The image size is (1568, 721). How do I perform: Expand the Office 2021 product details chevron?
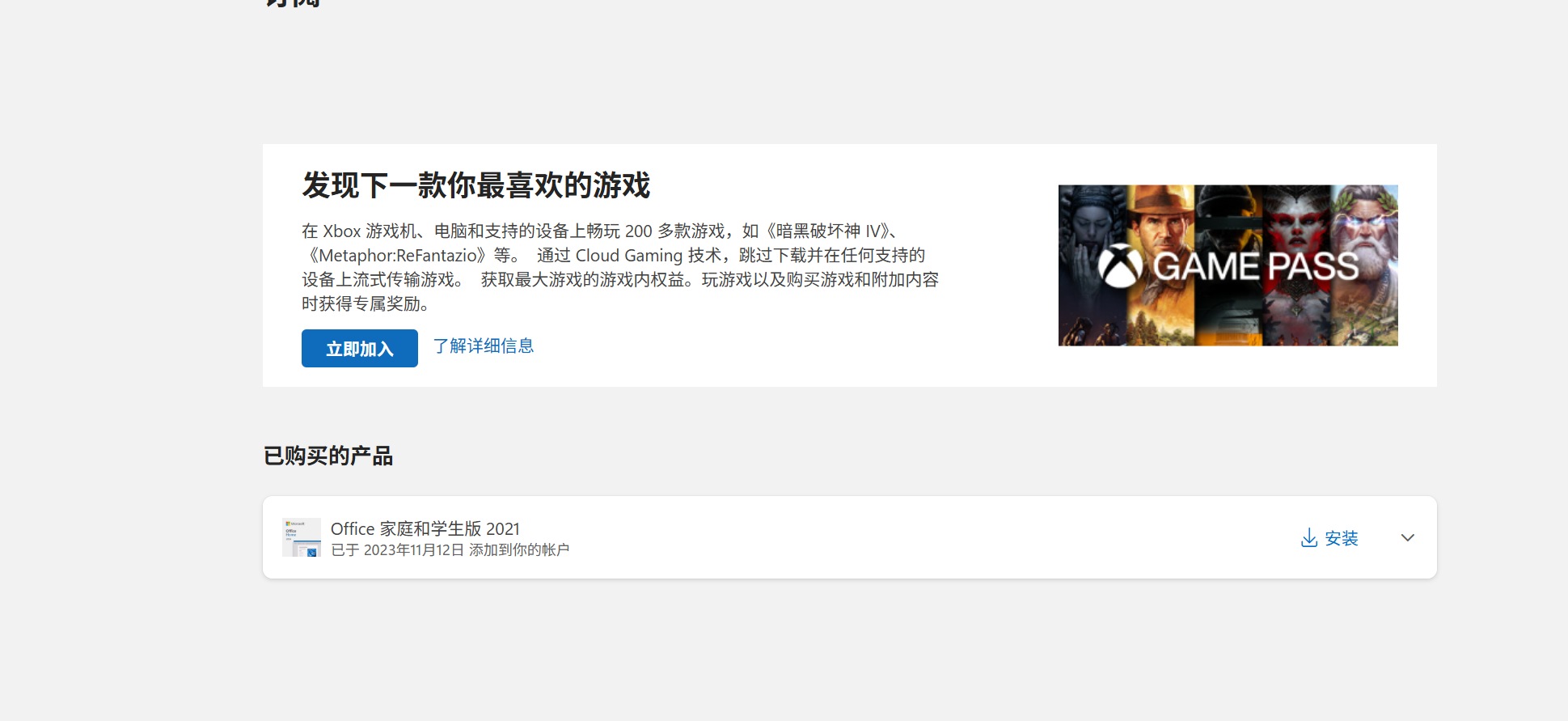(1408, 537)
